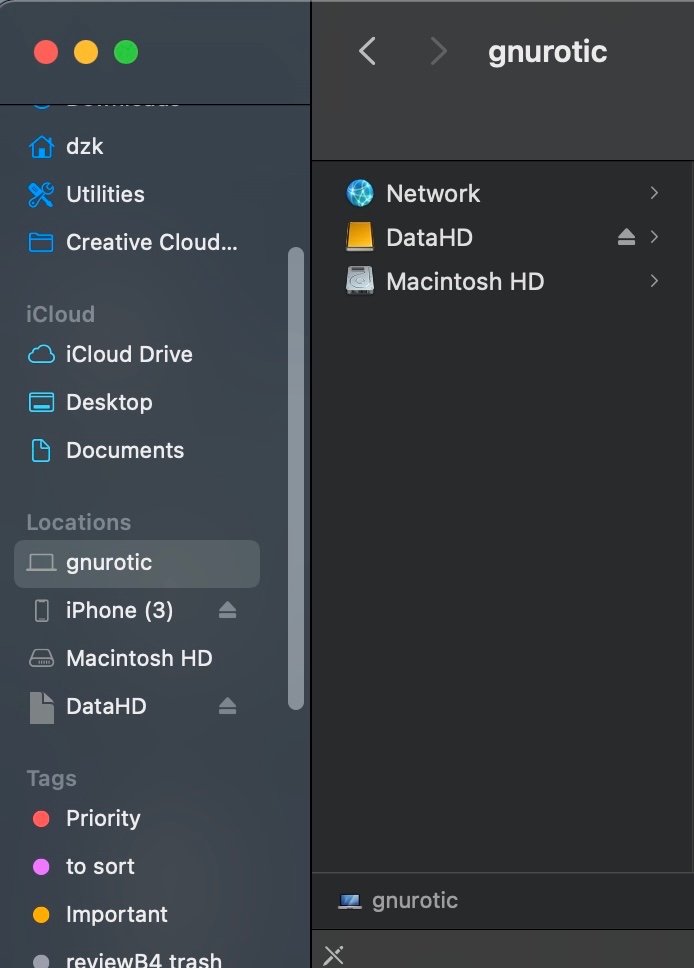
Task: Open Utilities from the sidebar
Action: (x=104, y=194)
